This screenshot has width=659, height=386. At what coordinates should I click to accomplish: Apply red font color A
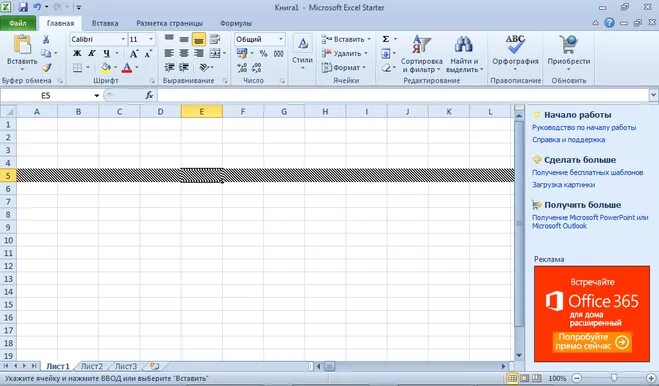pos(127,67)
